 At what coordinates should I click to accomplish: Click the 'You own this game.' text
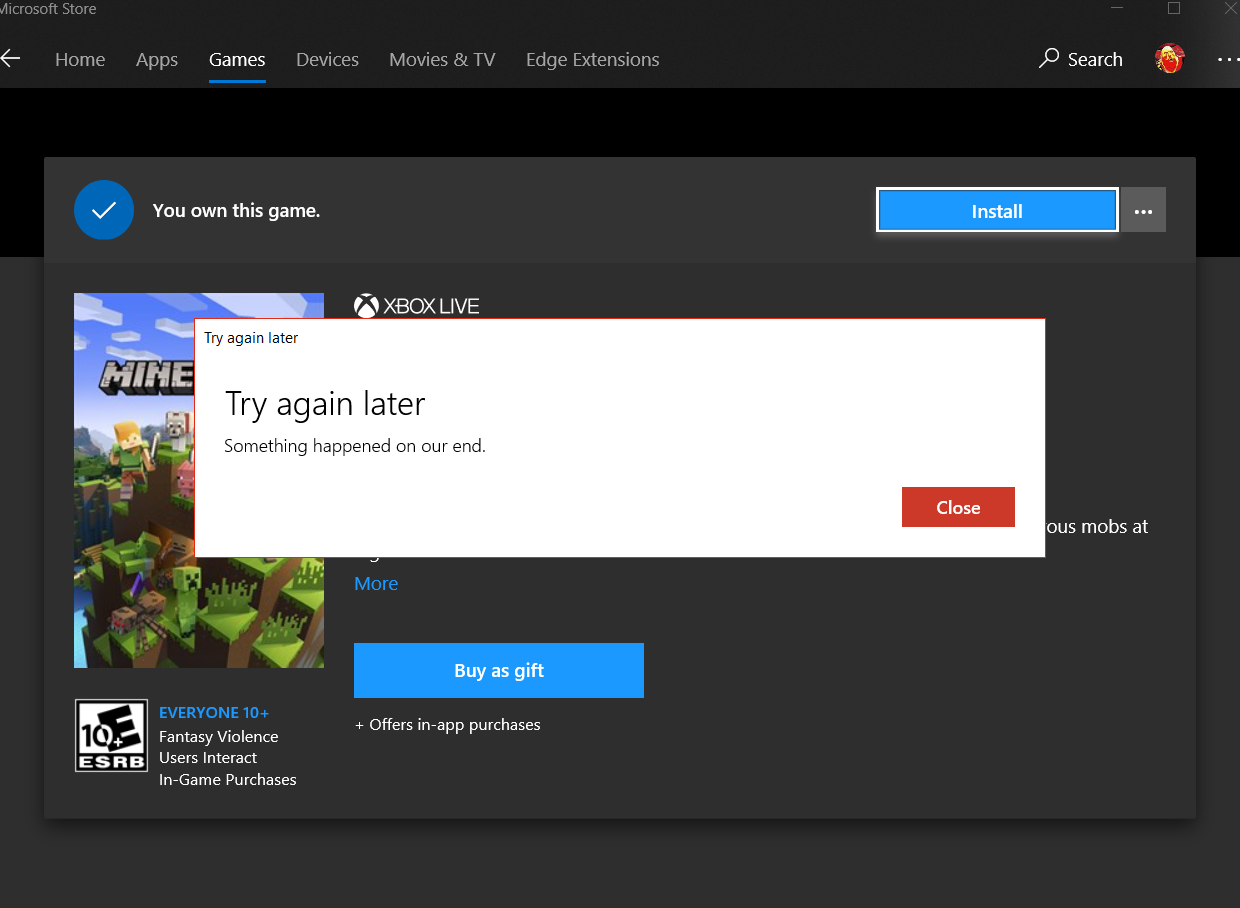[236, 211]
